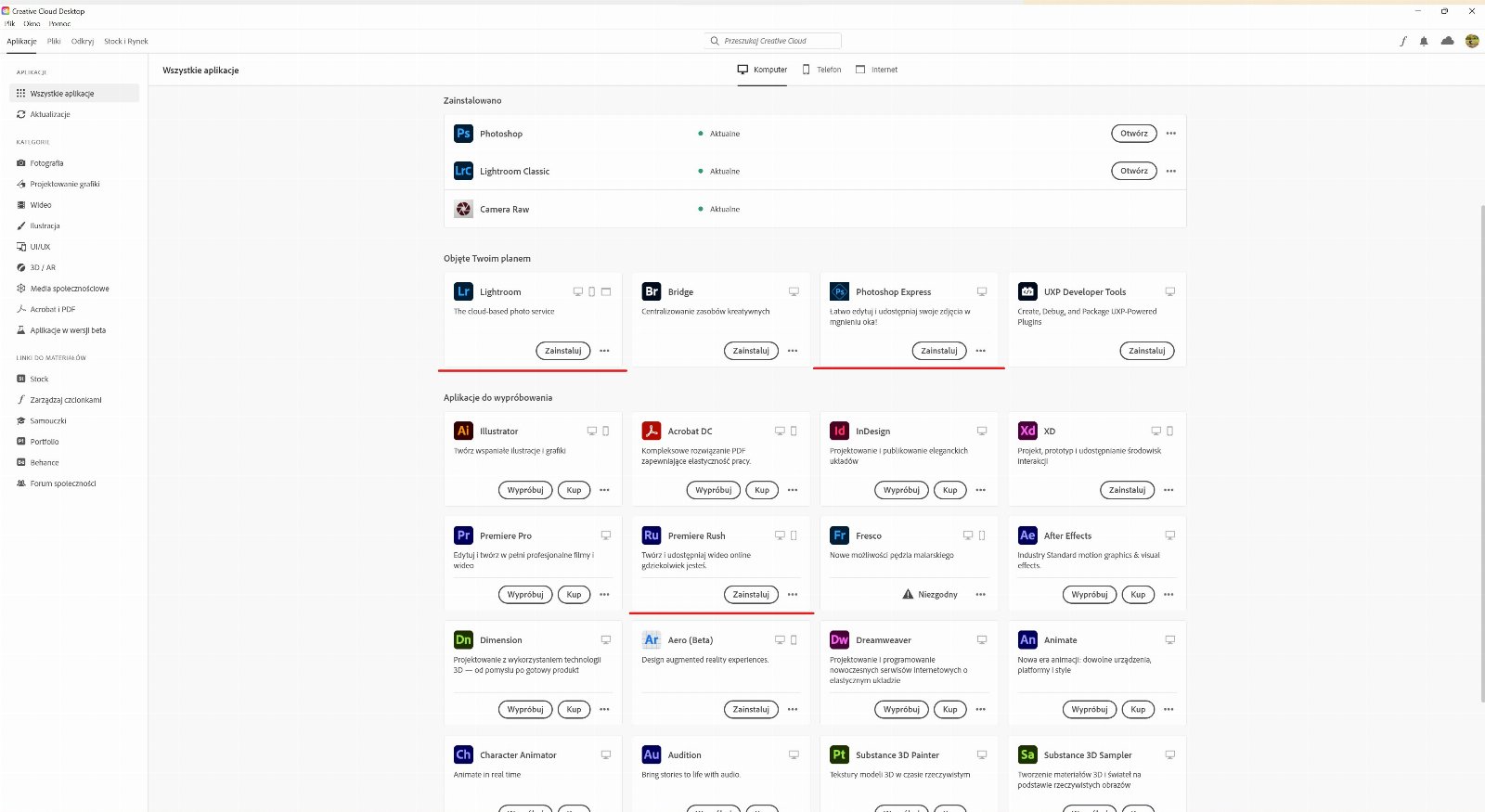Image resolution: width=1485 pixels, height=812 pixels.
Task: Open more options for Fresco card
Action: (981, 595)
